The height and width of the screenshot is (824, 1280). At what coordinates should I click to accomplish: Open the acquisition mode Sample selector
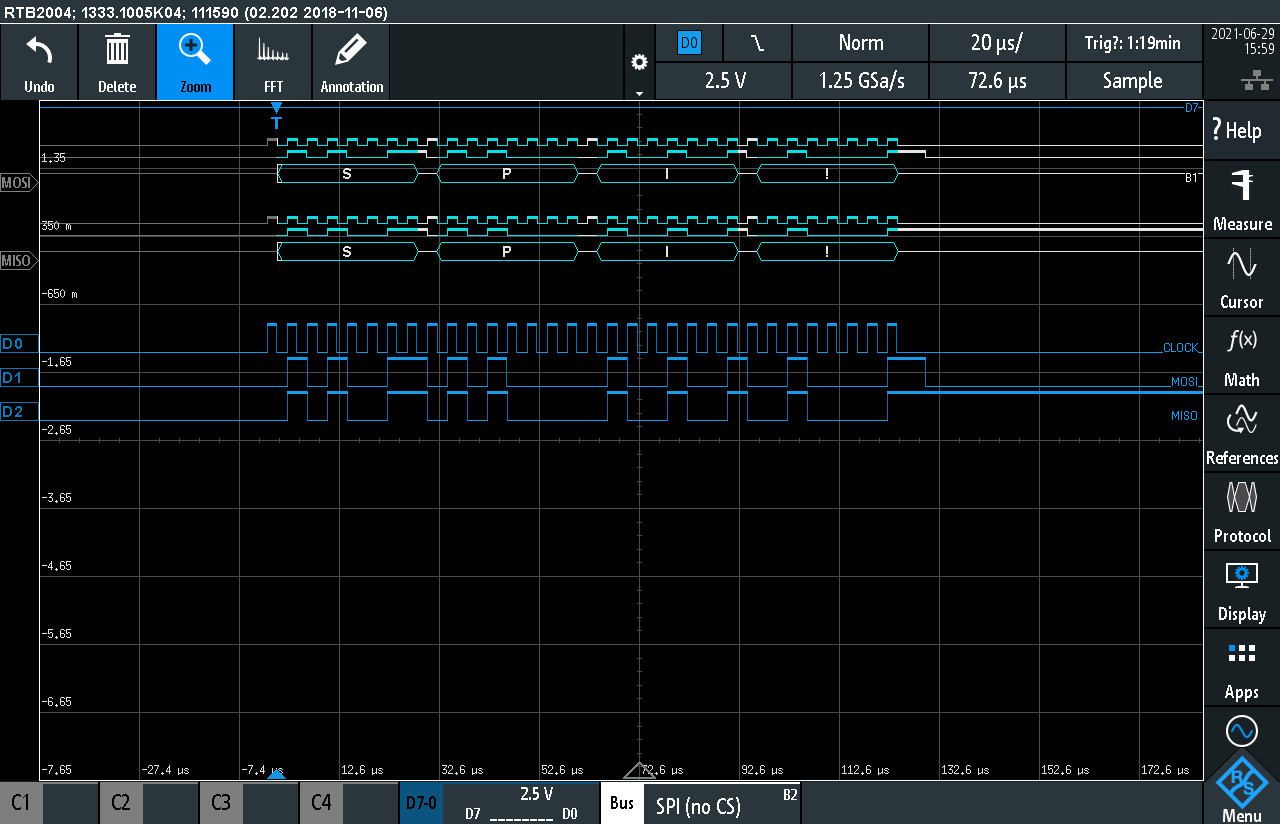coord(1134,81)
